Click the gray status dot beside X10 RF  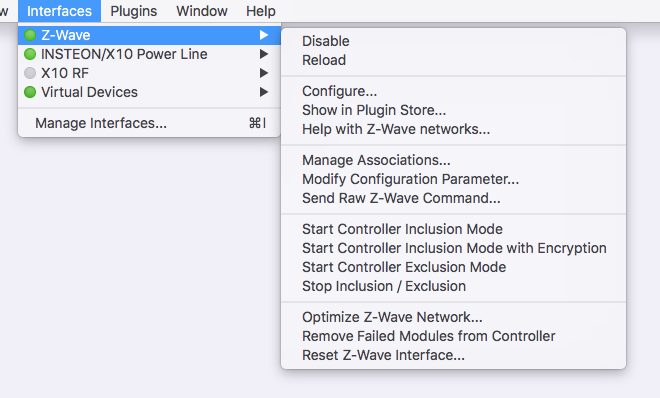click(30, 73)
